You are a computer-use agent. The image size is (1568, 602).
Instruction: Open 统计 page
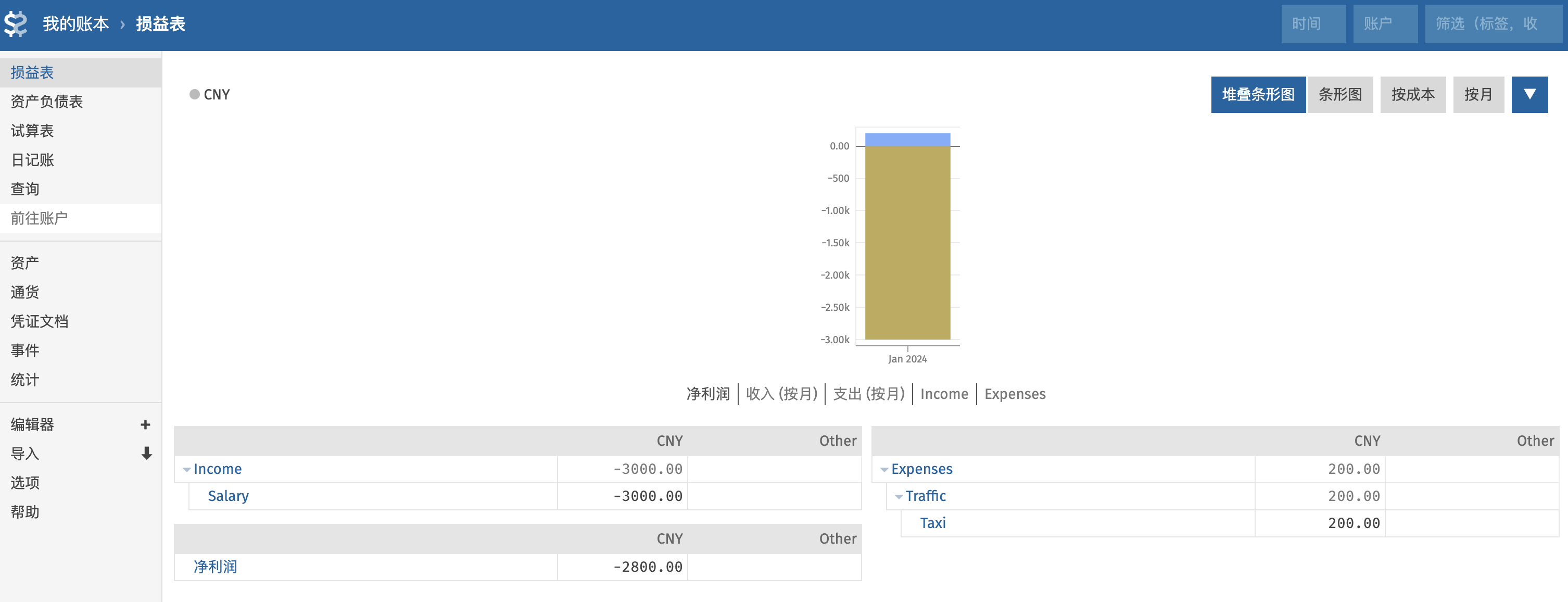[80, 380]
